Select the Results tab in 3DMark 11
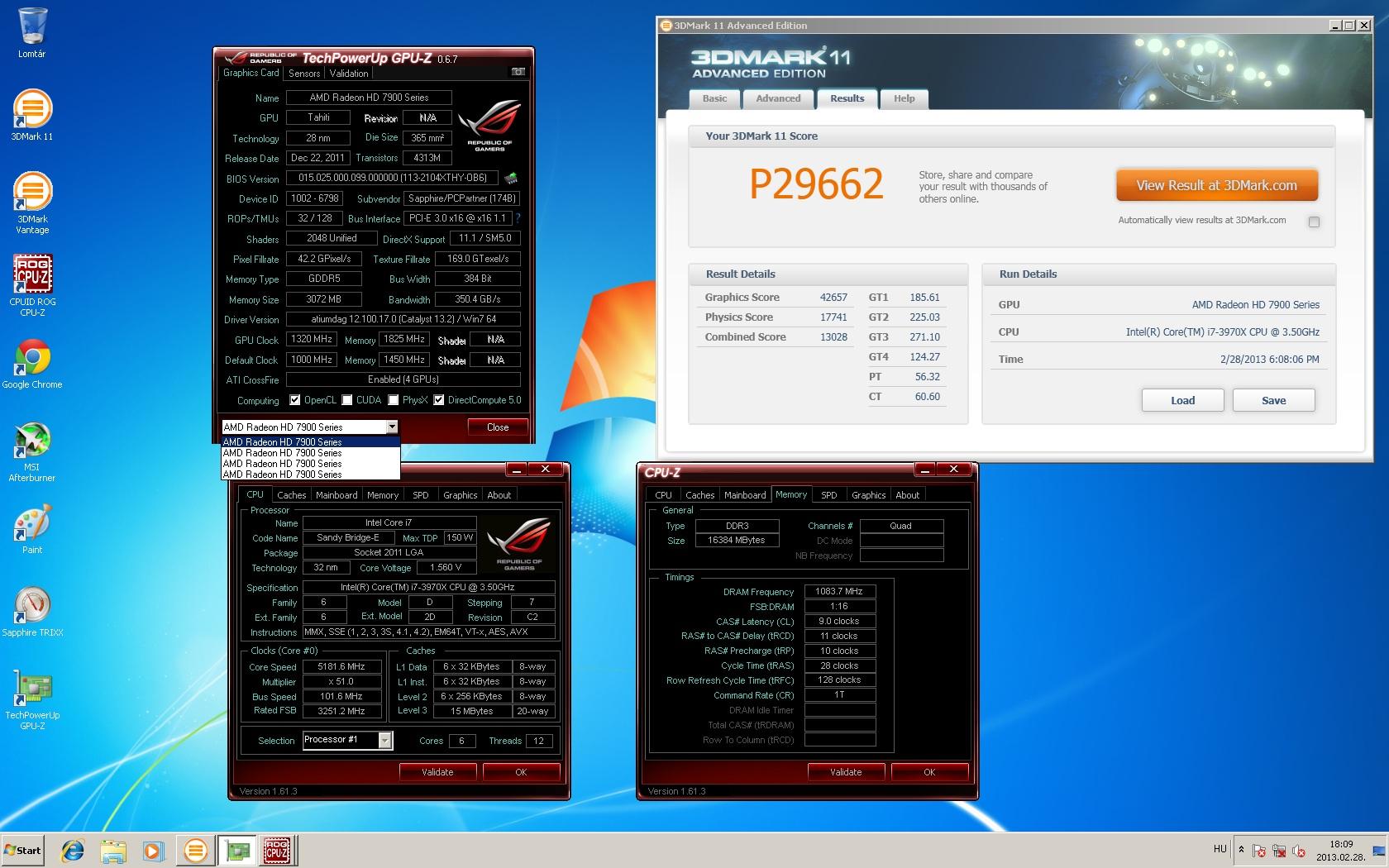The height and width of the screenshot is (868, 1389). pyautogui.click(x=847, y=98)
